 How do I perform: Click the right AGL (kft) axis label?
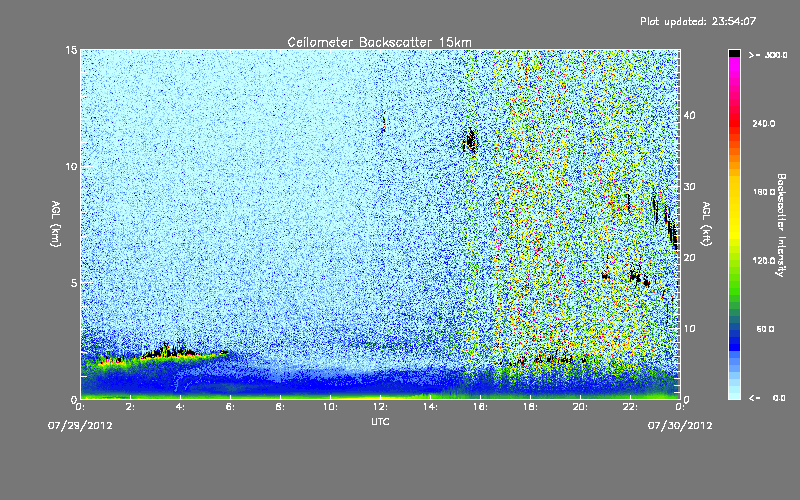706,223
